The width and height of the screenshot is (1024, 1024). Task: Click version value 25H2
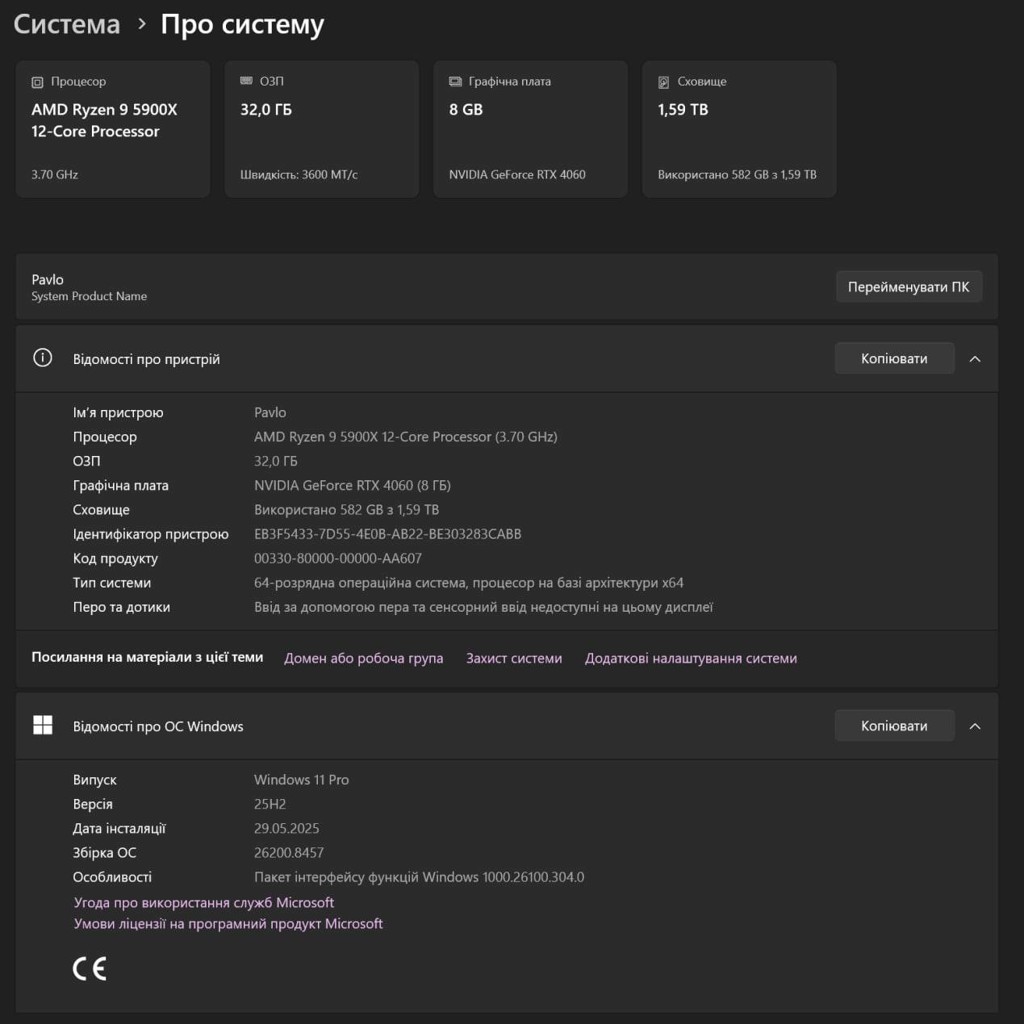(270, 804)
